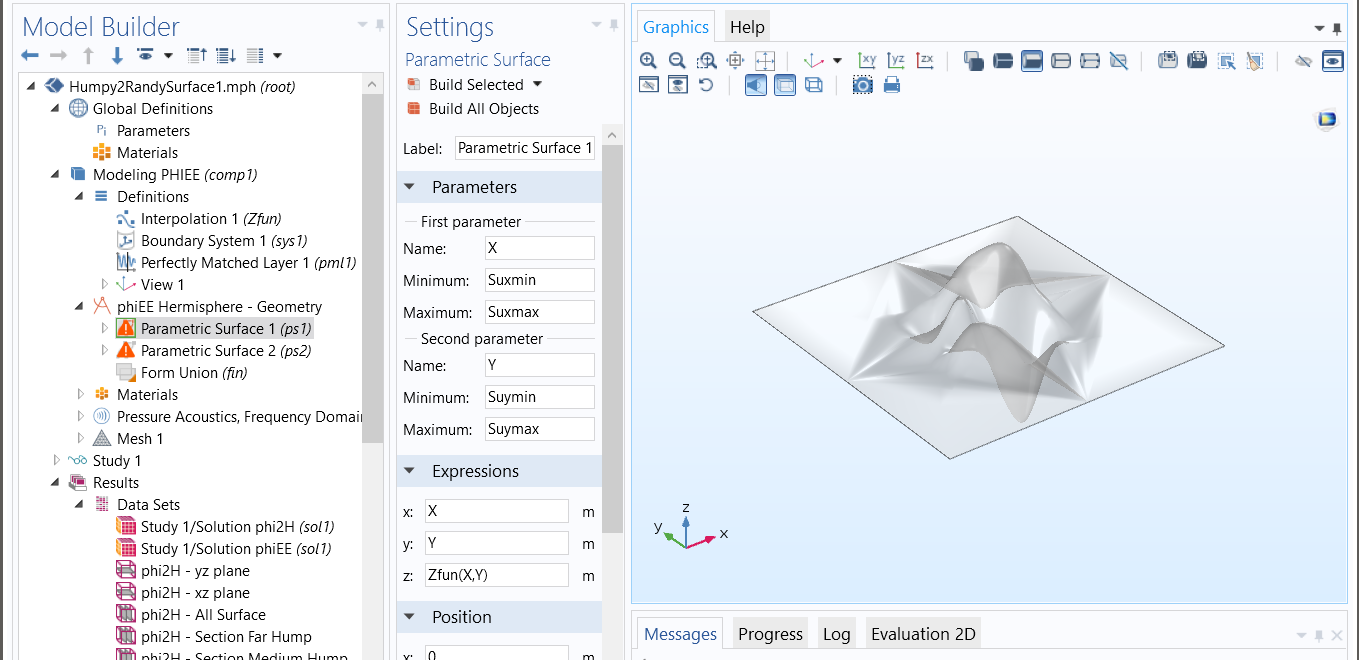The width and height of the screenshot is (1359, 660).
Task: Click the Print graphics icon
Action: click(892, 86)
